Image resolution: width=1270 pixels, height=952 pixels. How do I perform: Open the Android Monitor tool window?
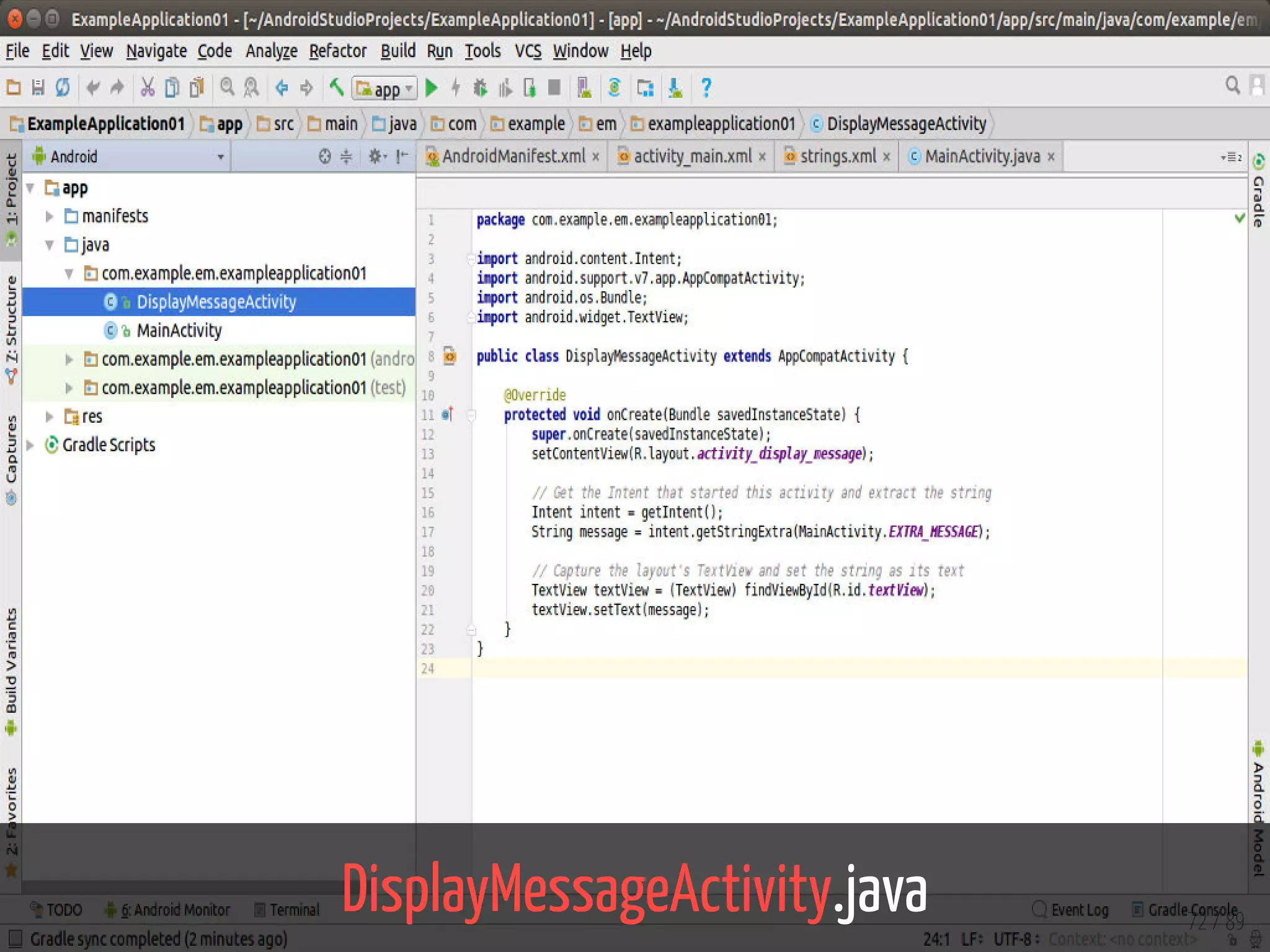click(167, 909)
